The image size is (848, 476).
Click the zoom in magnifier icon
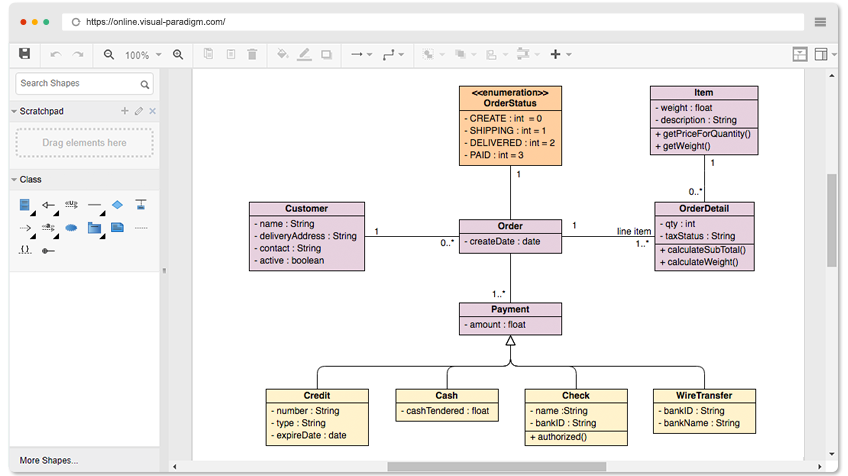pyautogui.click(x=178, y=54)
